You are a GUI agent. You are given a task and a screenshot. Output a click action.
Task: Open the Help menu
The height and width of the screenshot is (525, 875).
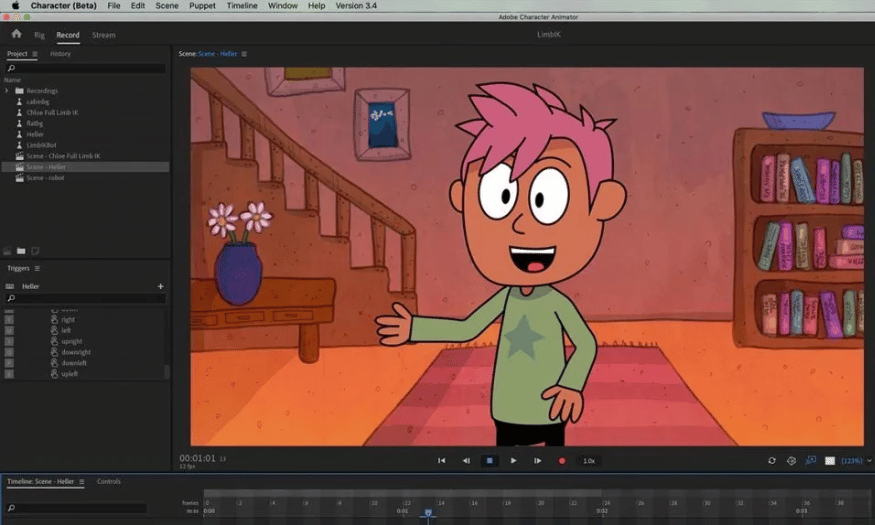point(316,6)
